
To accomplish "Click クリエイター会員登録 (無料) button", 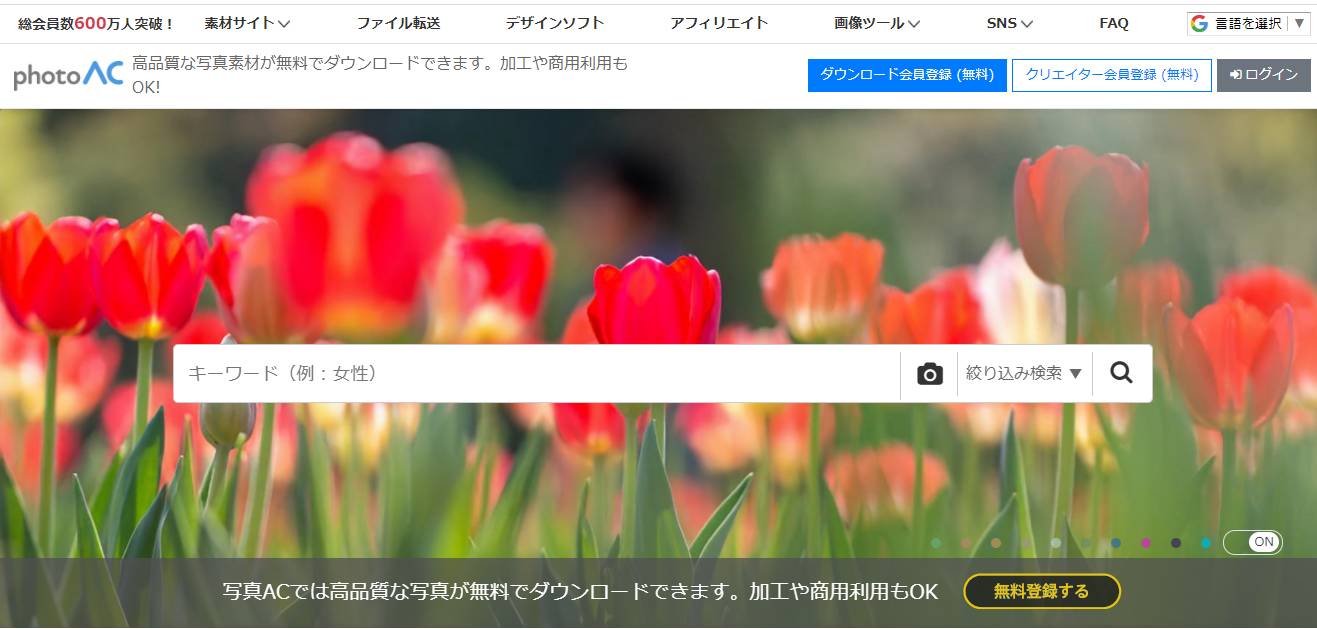I will coord(1112,75).
